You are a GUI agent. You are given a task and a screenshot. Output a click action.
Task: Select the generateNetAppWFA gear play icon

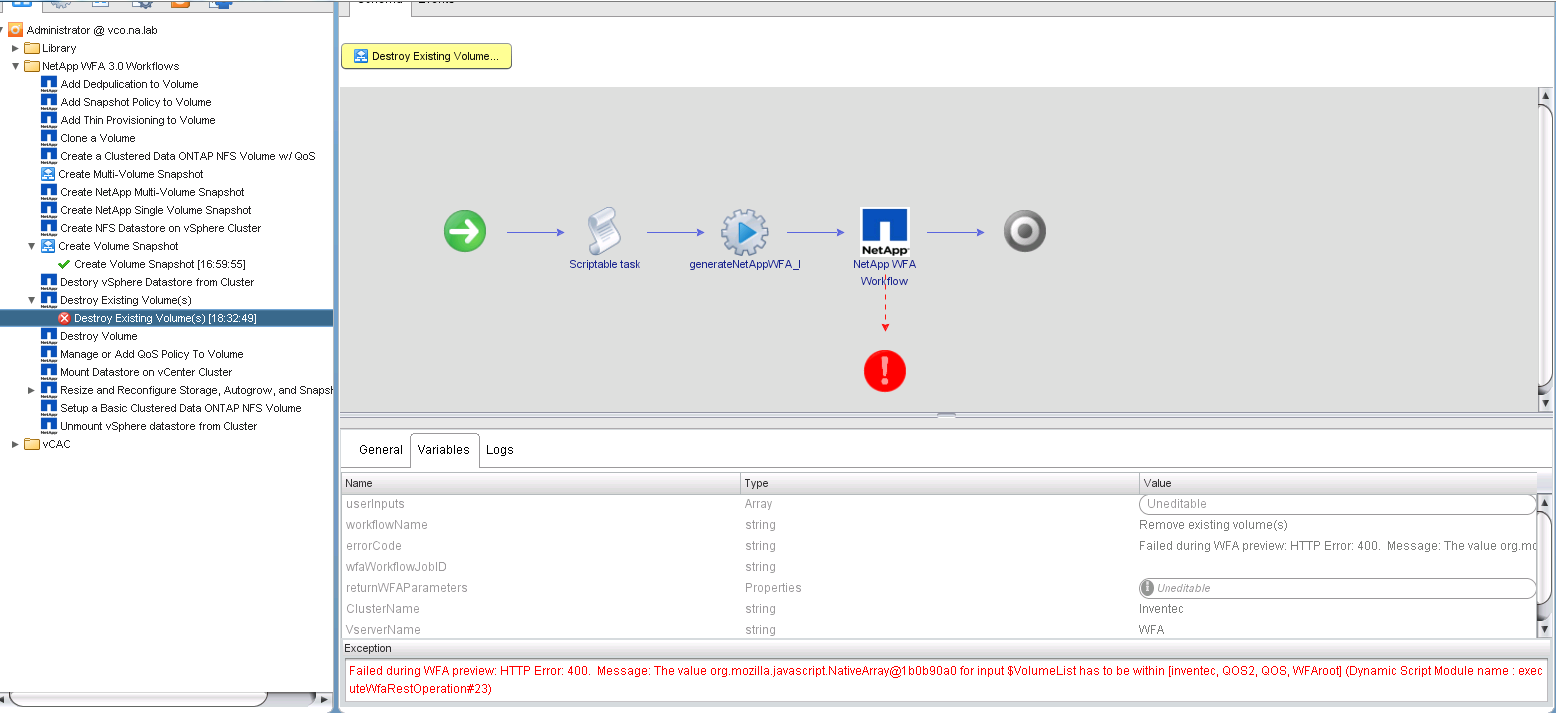[x=745, y=232]
